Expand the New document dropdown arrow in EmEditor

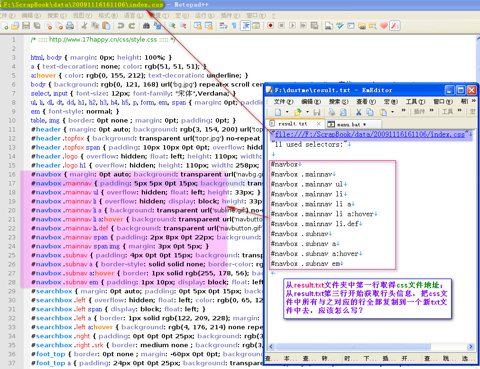click(287, 112)
